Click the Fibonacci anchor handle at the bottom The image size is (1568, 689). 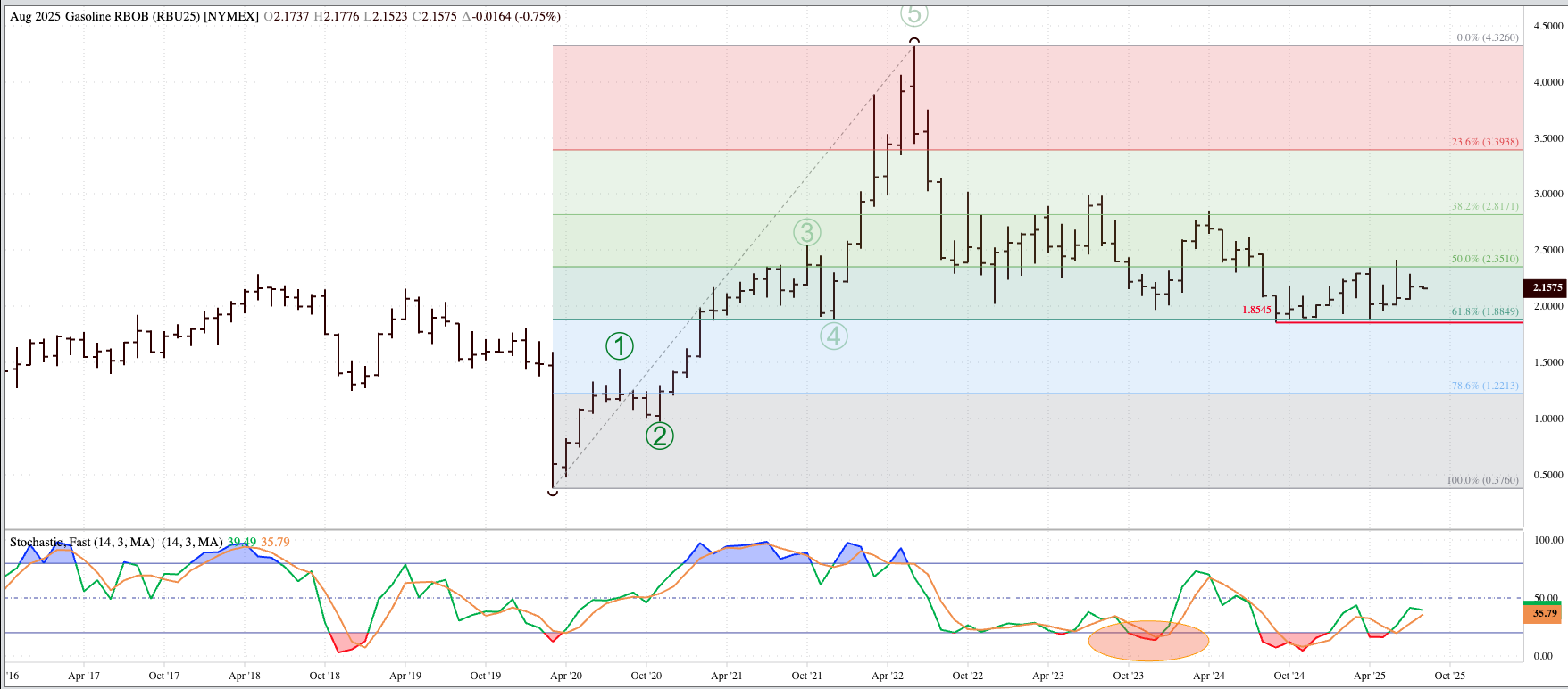click(553, 490)
